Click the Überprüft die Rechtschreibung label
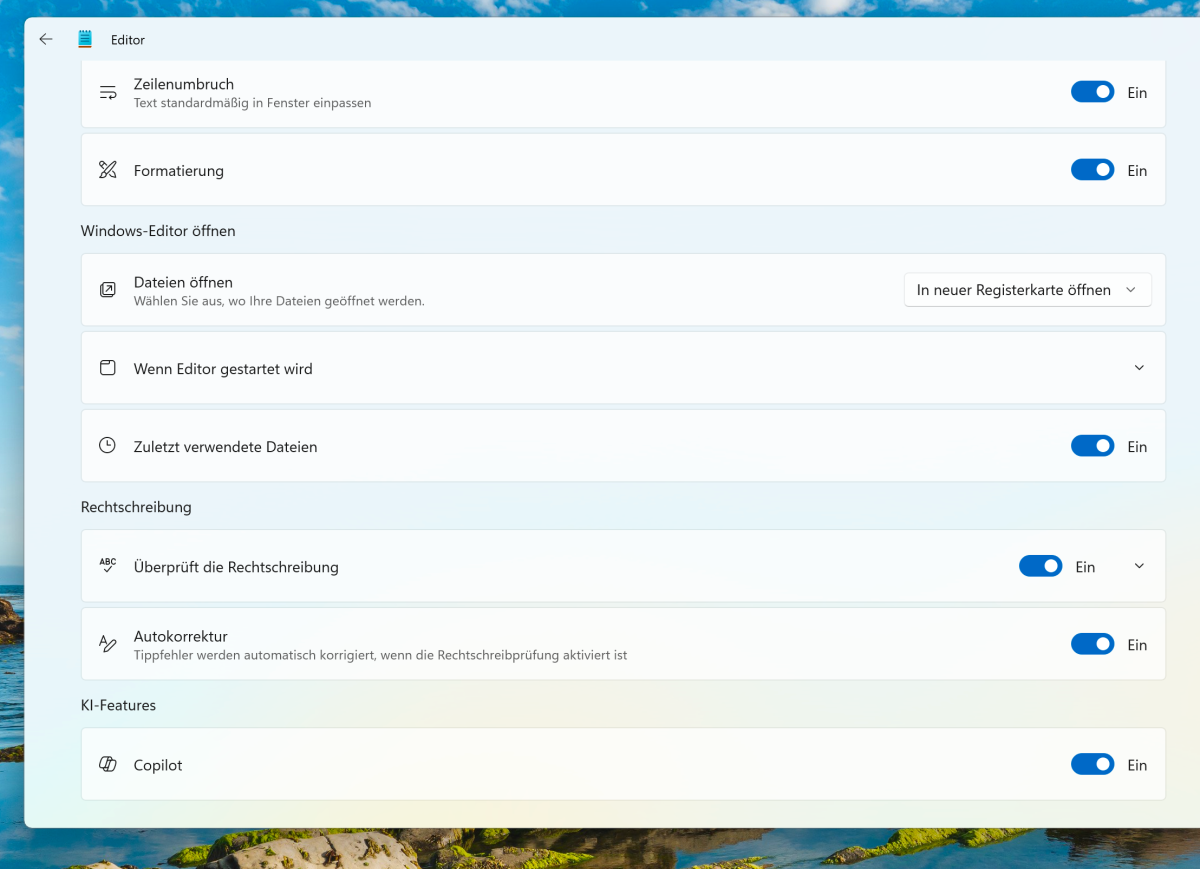 pyautogui.click(x=236, y=567)
